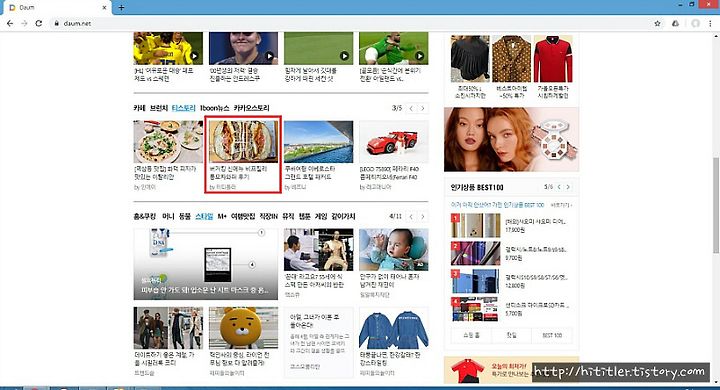Viewport: 720px width, 390px height.
Task: Select the 카카오스토리 tab
Action: [x=251, y=108]
